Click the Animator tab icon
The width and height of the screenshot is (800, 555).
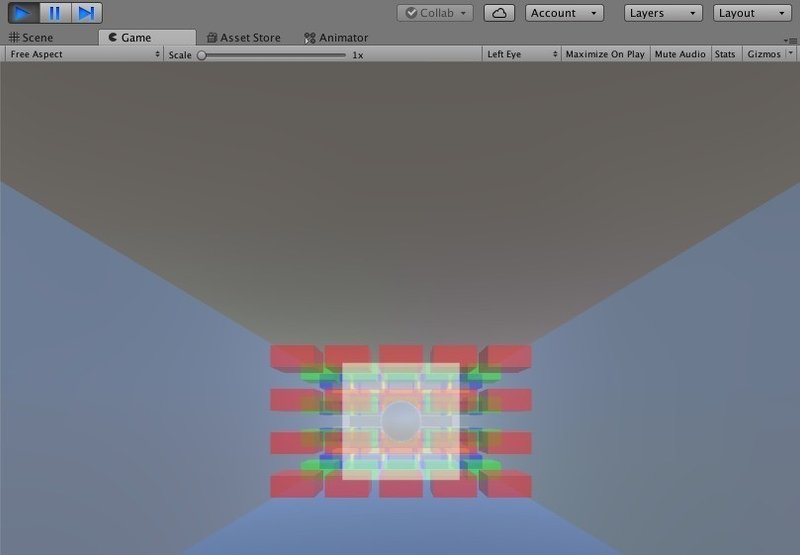click(x=310, y=38)
